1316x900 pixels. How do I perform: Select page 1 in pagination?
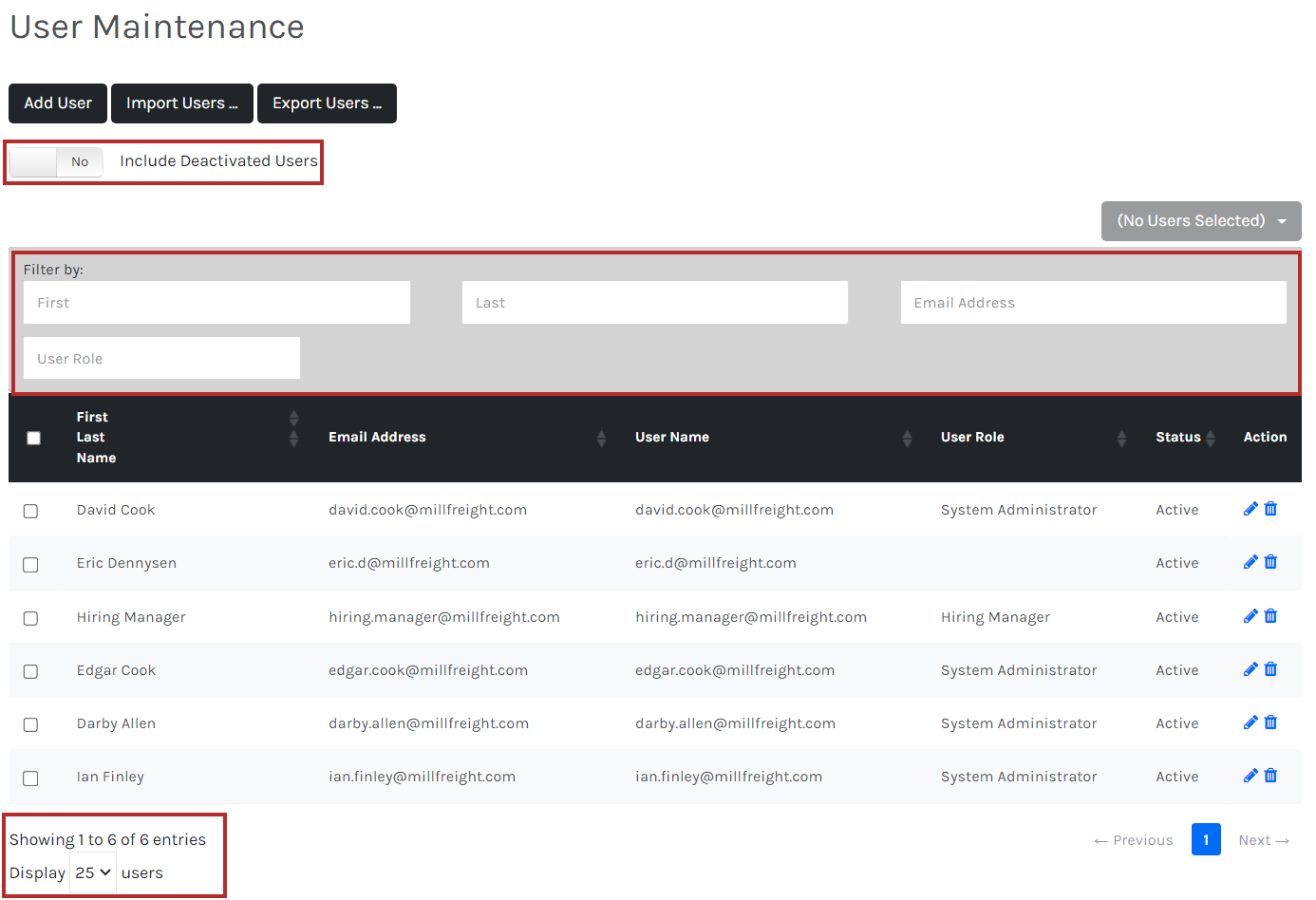[1206, 839]
